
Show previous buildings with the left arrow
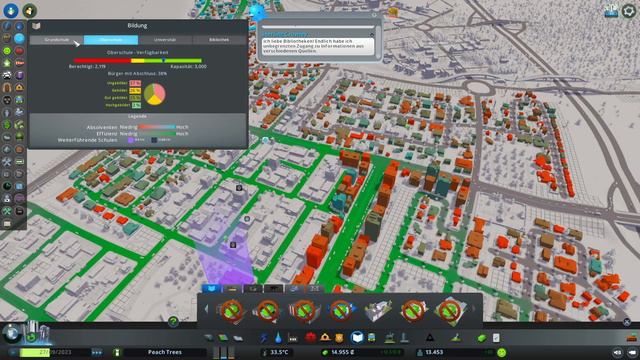(206, 309)
